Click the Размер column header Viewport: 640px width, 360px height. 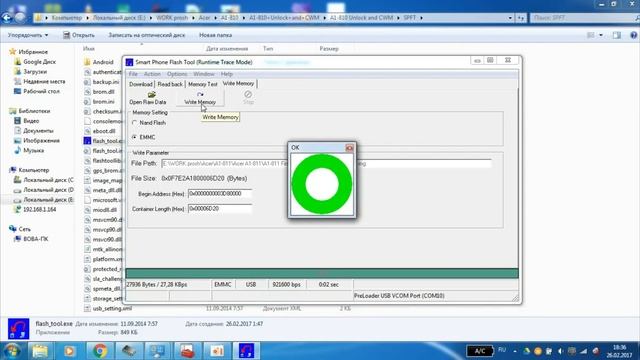click(329, 49)
